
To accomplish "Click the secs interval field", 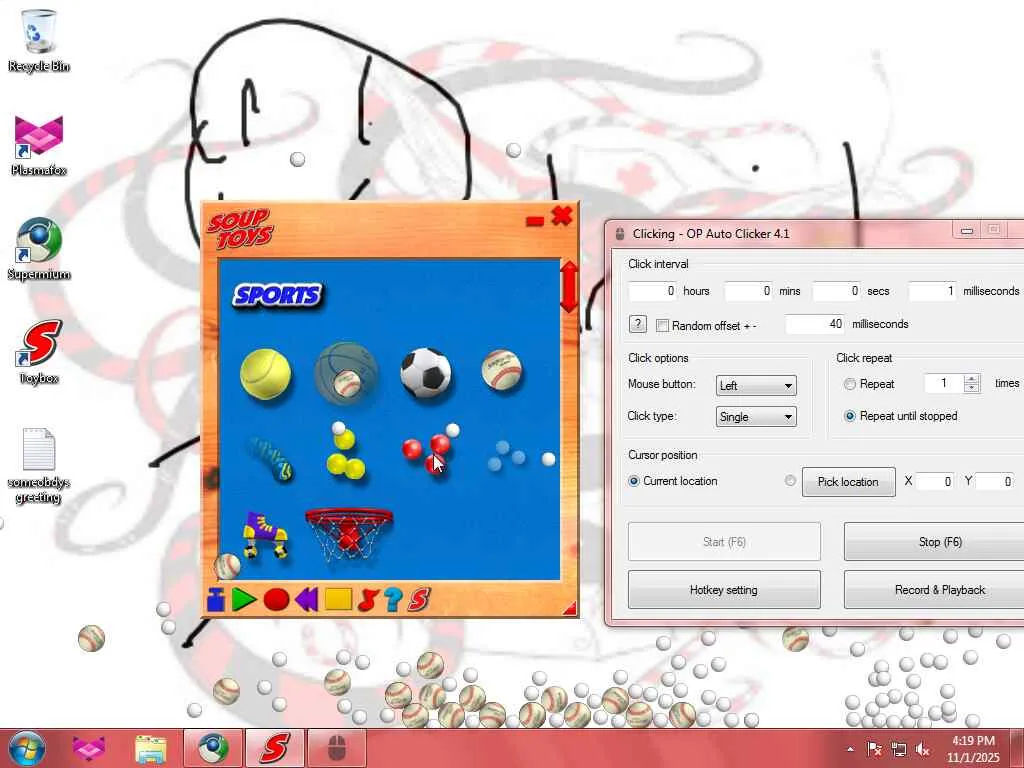I will pyautogui.click(x=837, y=291).
